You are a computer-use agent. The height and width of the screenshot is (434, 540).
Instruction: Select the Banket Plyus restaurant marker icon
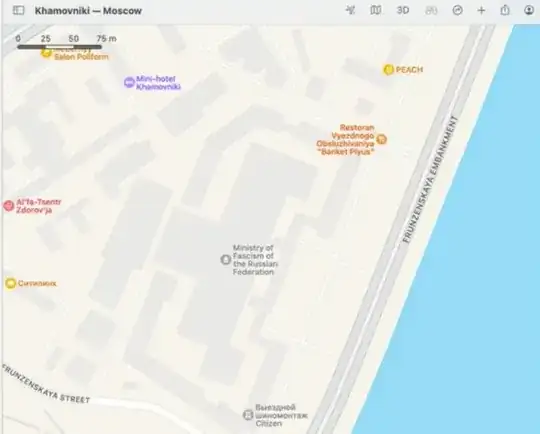coord(381,140)
